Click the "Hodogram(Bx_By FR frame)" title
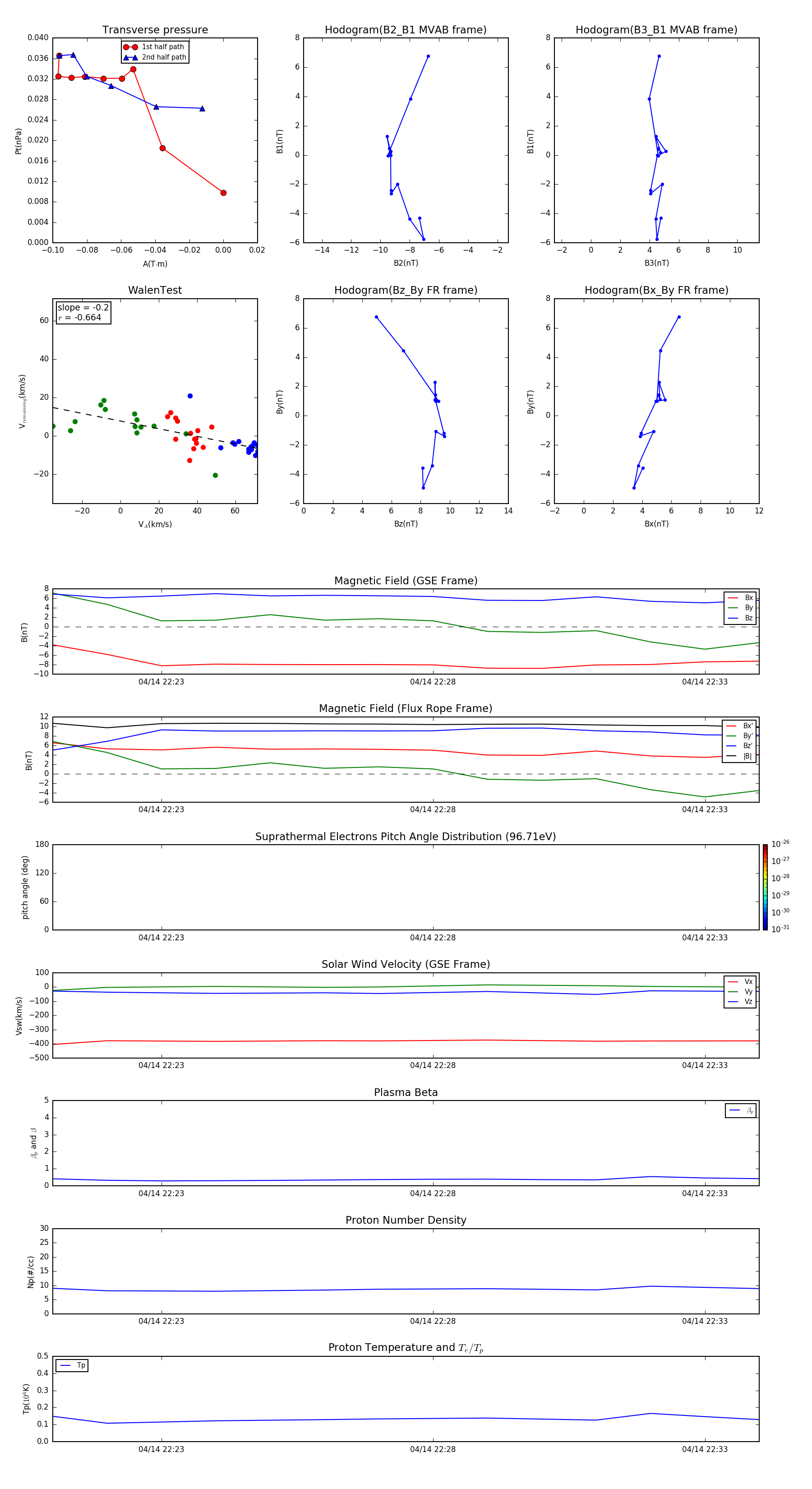The height and width of the screenshot is (1489, 812). [656, 290]
